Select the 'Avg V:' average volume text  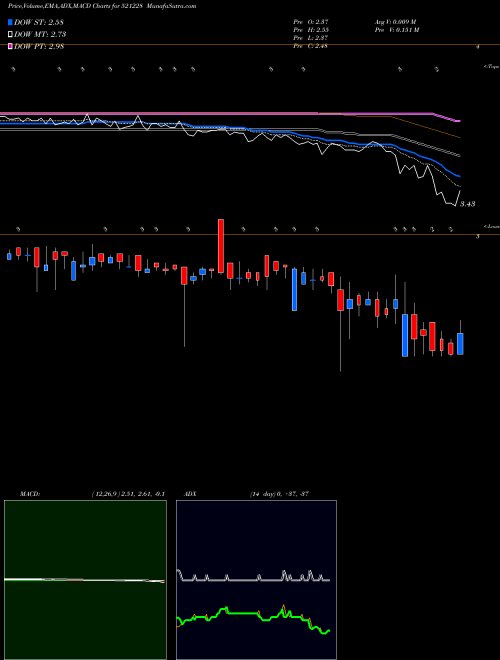[x=395, y=21]
